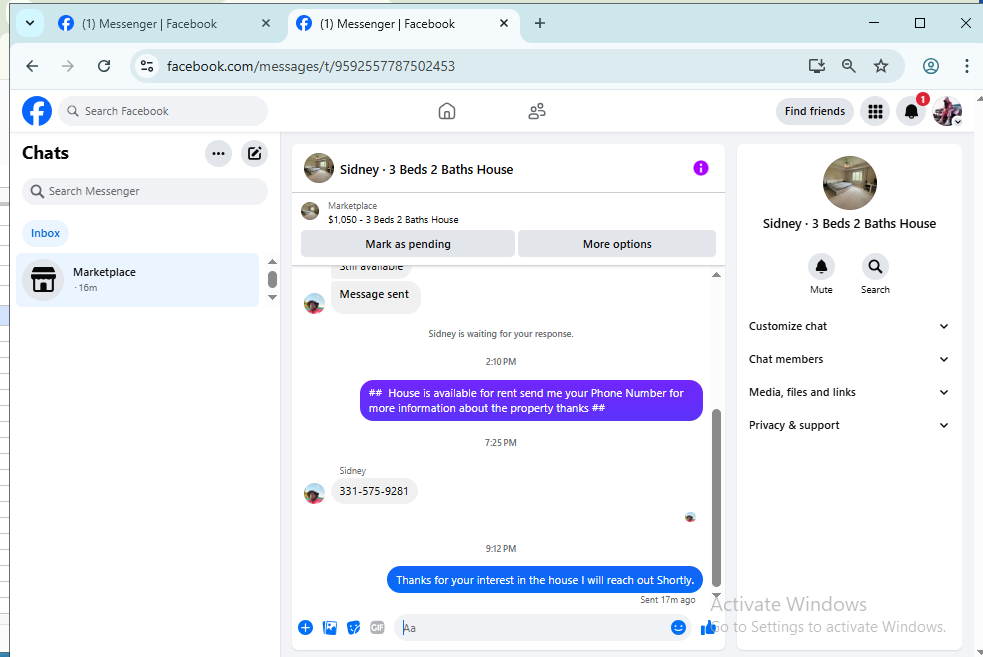Click the $1,050 listing link

393,219
